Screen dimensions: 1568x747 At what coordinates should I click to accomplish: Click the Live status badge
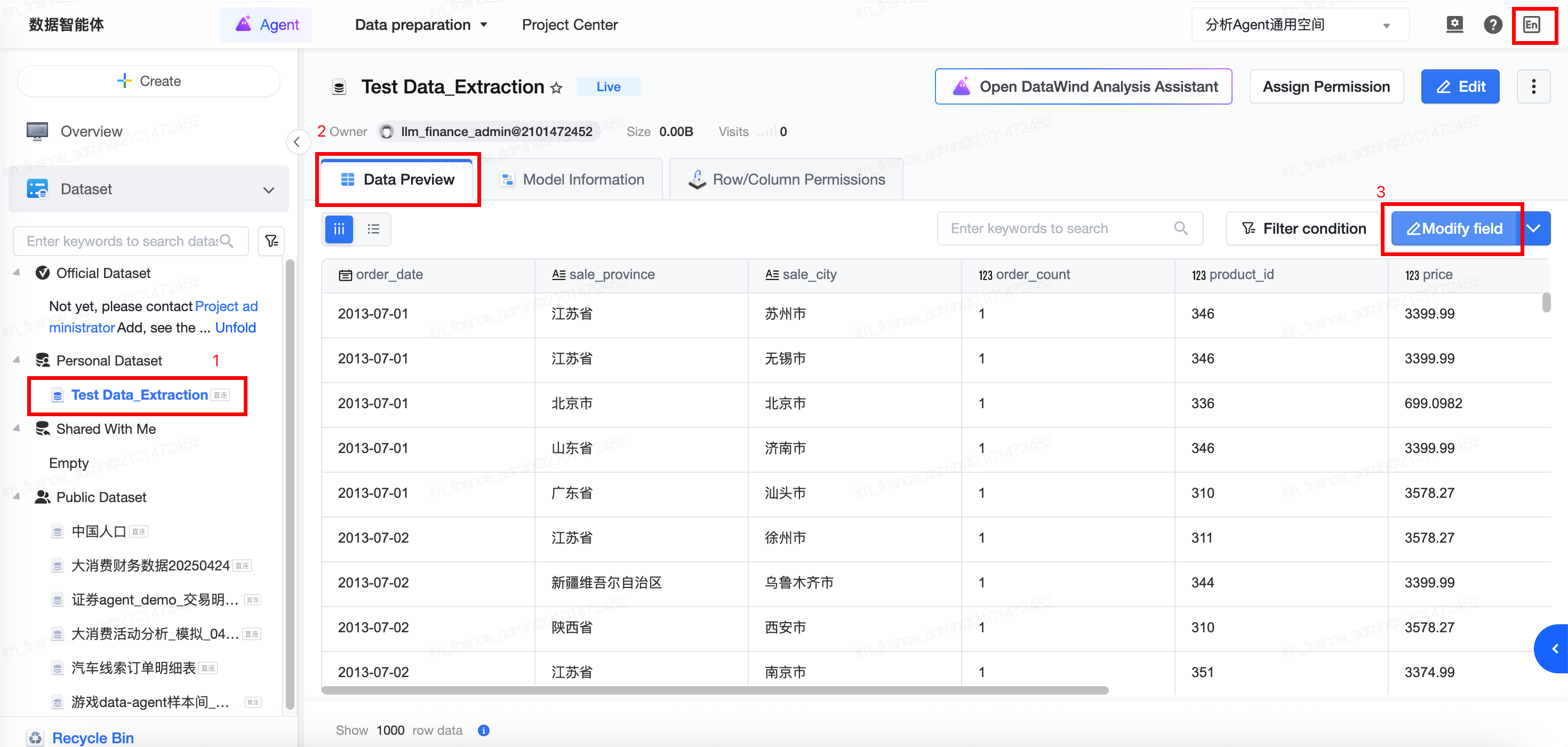click(x=608, y=86)
